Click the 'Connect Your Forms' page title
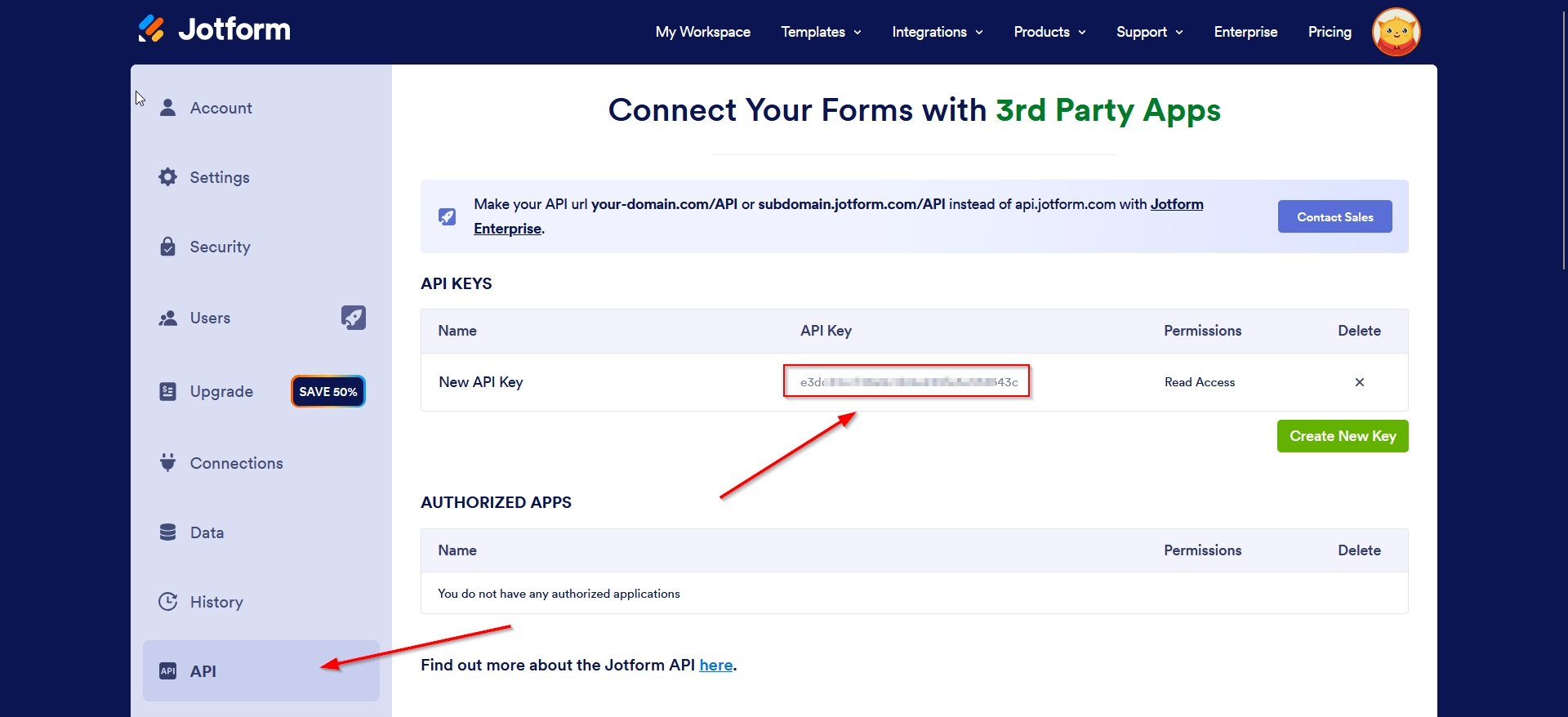Viewport: 1568px width, 717px height. 915,110
